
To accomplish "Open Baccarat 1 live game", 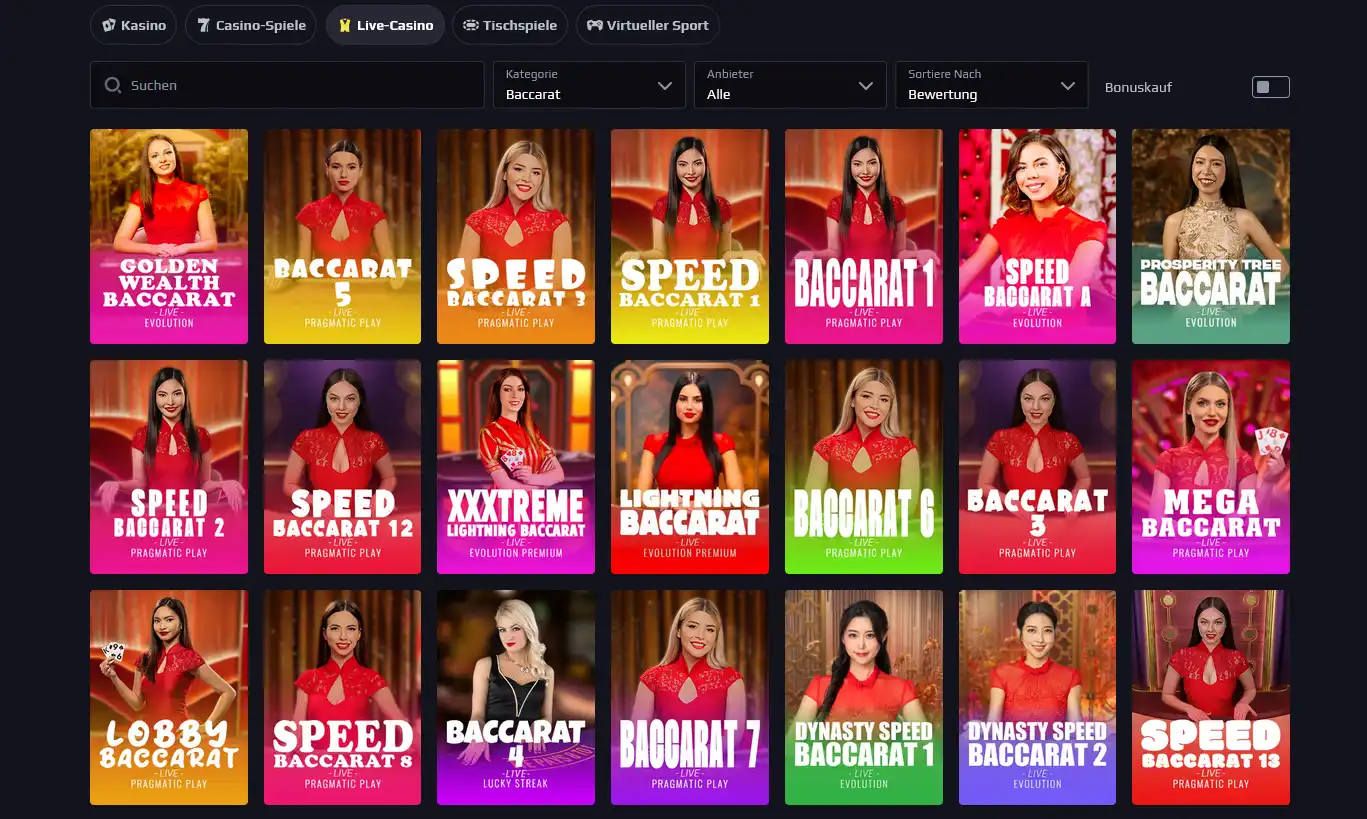I will [864, 236].
